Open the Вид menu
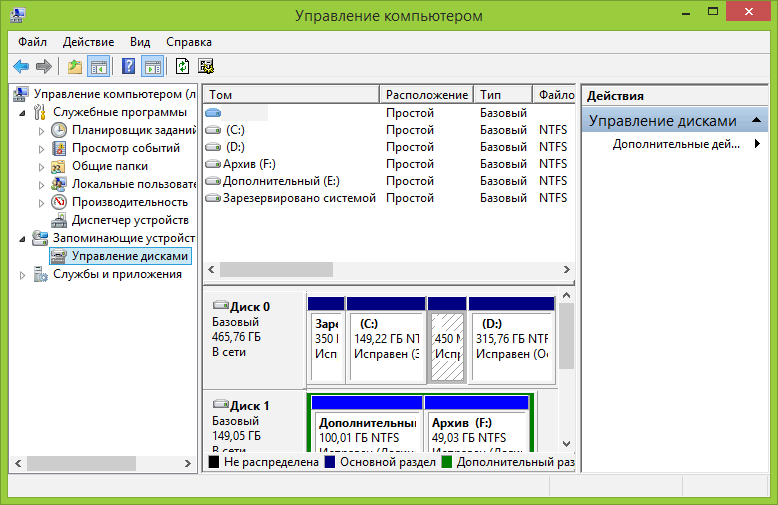Screen dimensions: 778x505 coord(140,42)
